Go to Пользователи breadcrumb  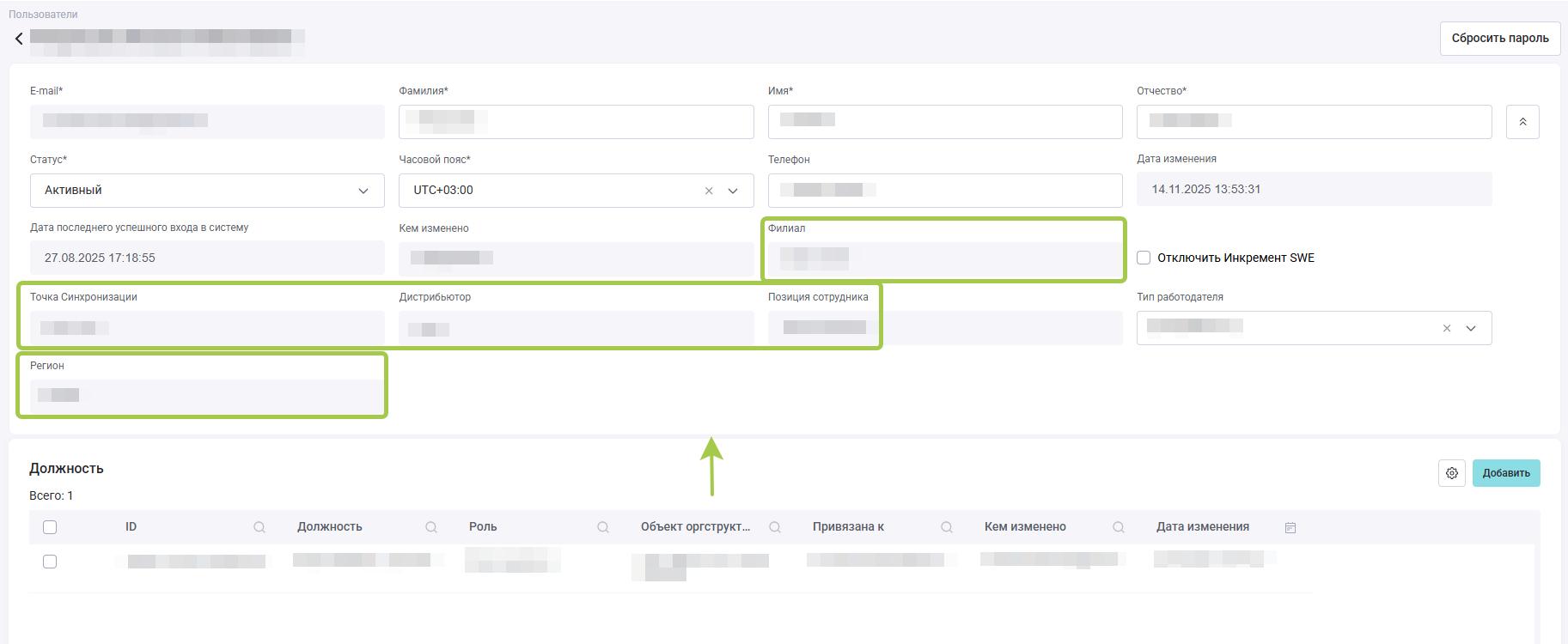43,15
